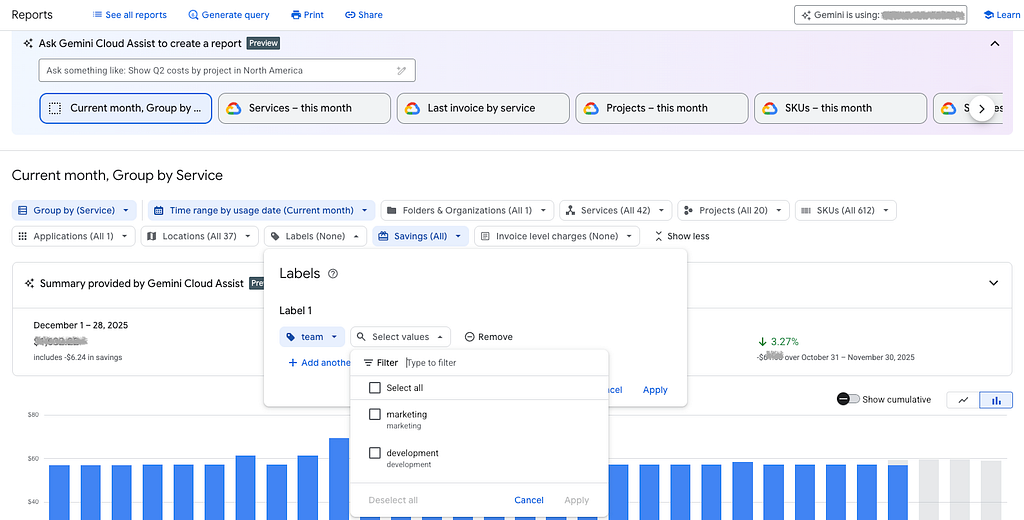The height and width of the screenshot is (520, 1024).
Task: Open See all reports link
Action: 129,14
